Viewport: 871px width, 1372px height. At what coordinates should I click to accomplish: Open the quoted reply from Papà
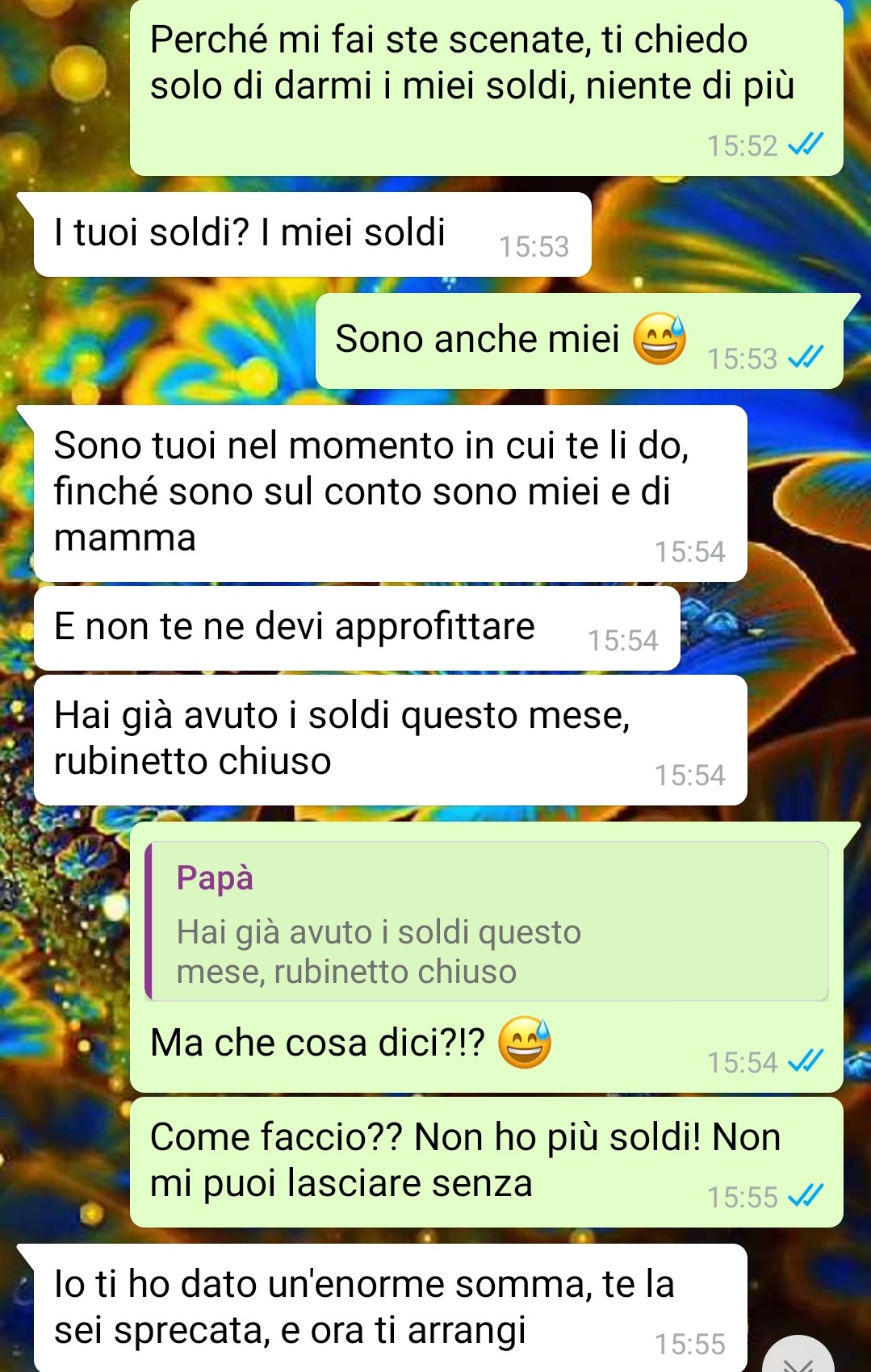(487, 922)
